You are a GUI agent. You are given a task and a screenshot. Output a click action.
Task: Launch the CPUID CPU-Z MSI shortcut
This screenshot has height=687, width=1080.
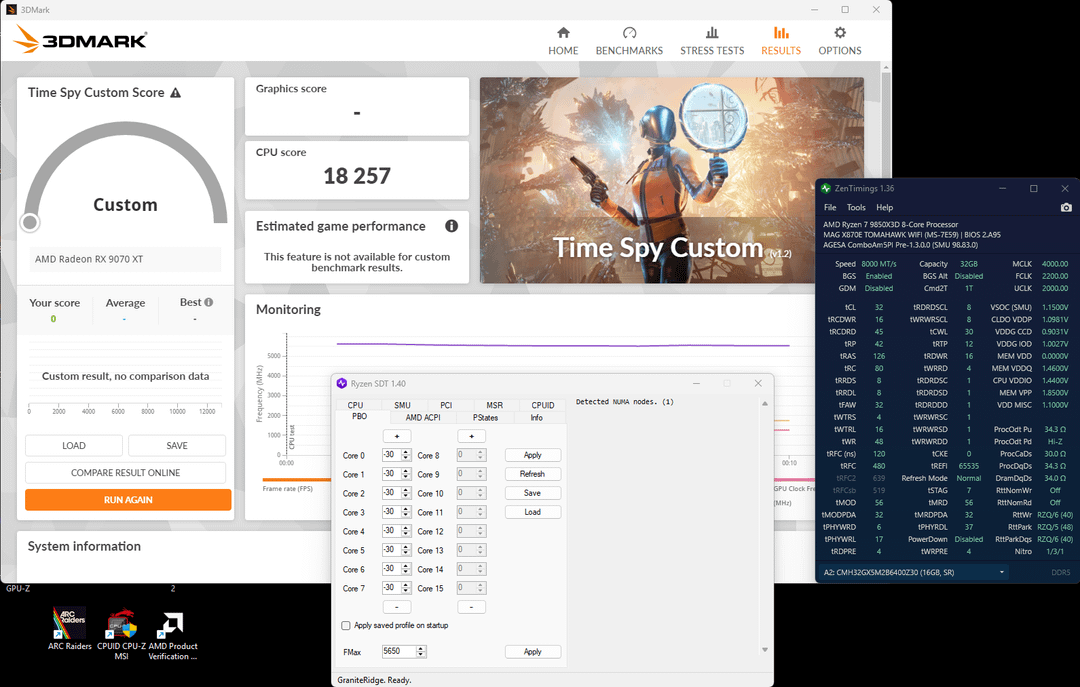122,625
